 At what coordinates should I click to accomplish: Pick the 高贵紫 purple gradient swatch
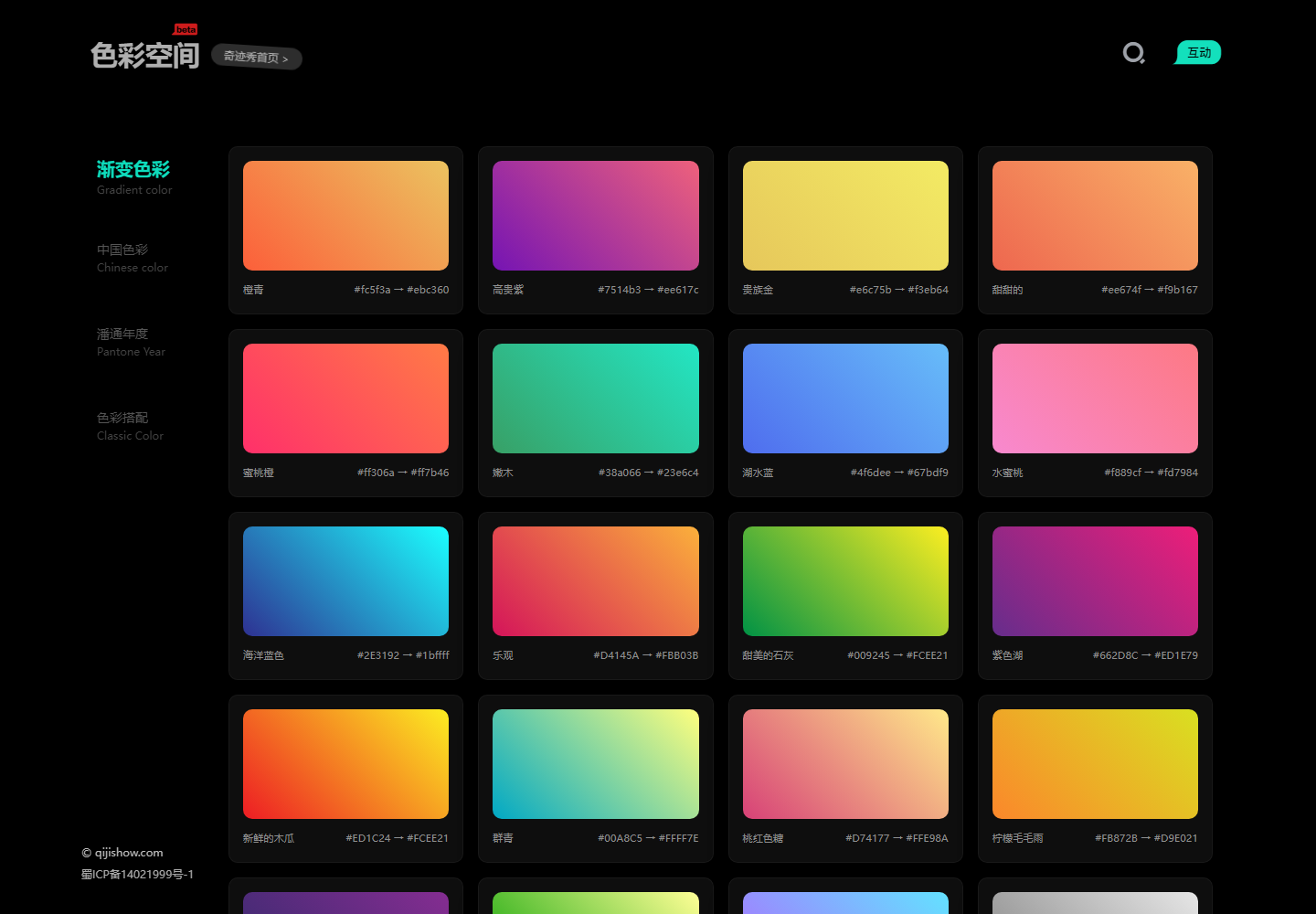(596, 216)
